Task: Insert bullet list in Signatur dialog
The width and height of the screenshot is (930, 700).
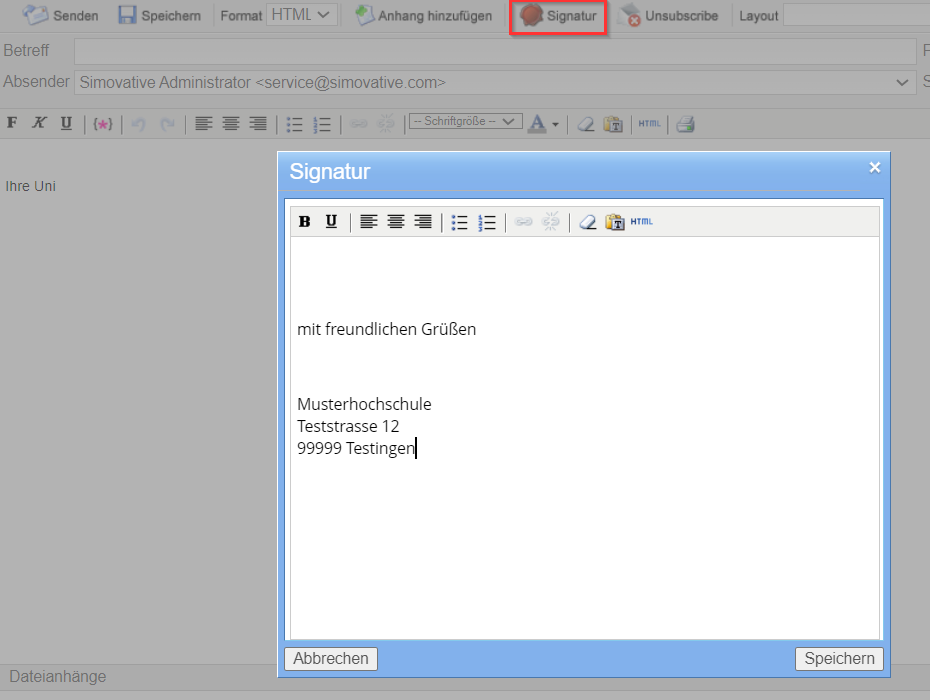Action: click(x=459, y=222)
